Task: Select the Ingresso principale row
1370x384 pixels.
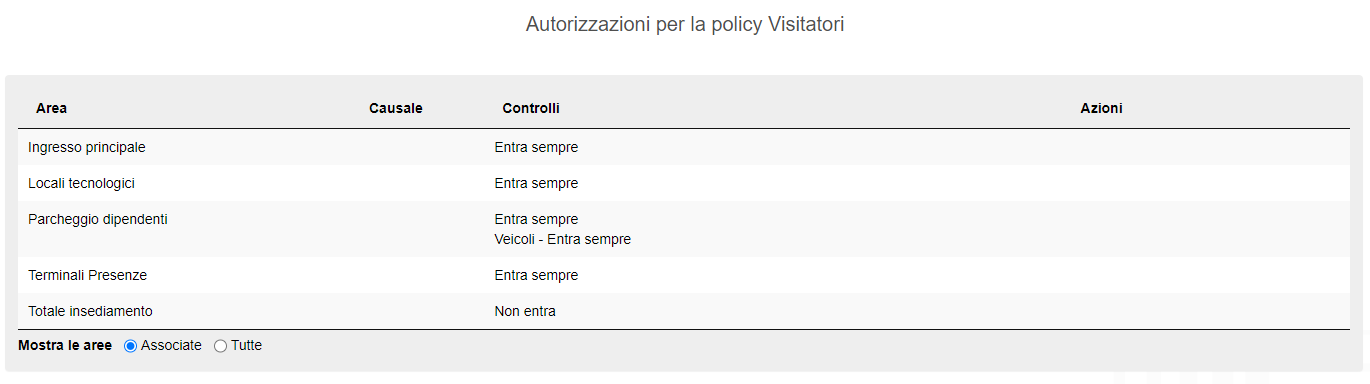Action: point(684,147)
